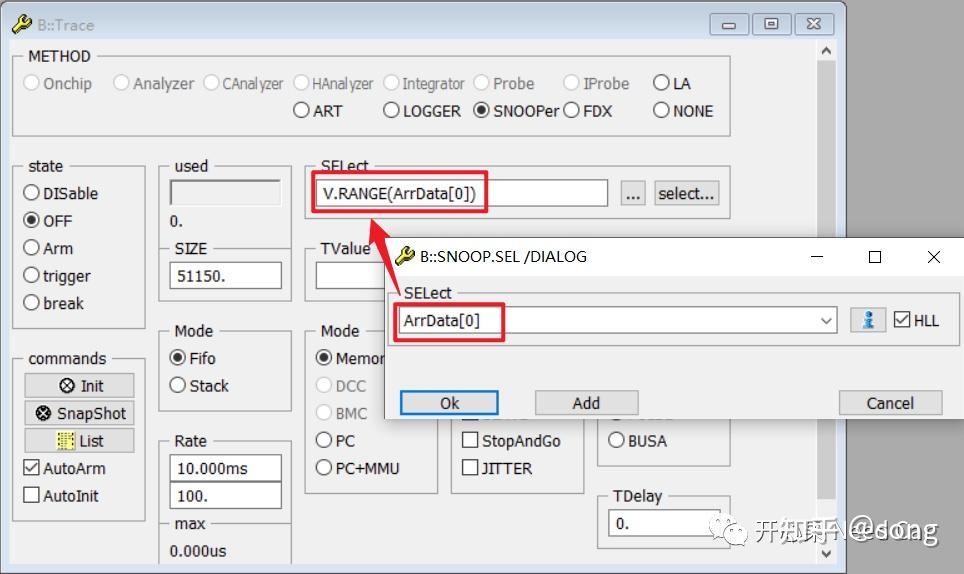Confirm the dialog with the Ok button
Screen dimensions: 964x574
449,403
